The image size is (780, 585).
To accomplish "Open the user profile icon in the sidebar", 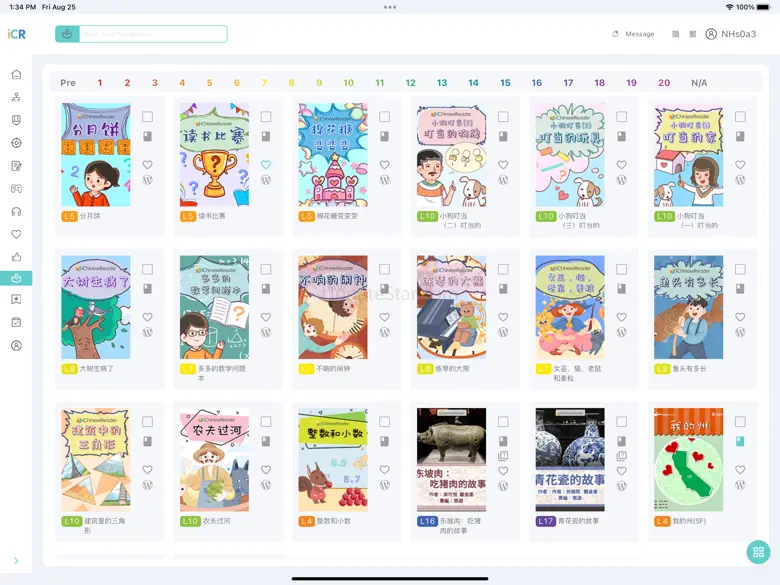I will coord(16,346).
